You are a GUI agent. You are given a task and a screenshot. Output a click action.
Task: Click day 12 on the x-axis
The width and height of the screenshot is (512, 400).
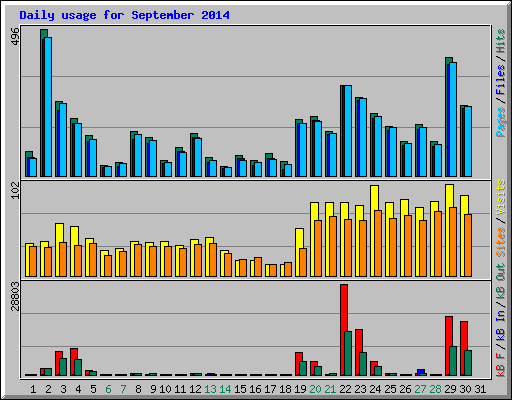pos(195,389)
